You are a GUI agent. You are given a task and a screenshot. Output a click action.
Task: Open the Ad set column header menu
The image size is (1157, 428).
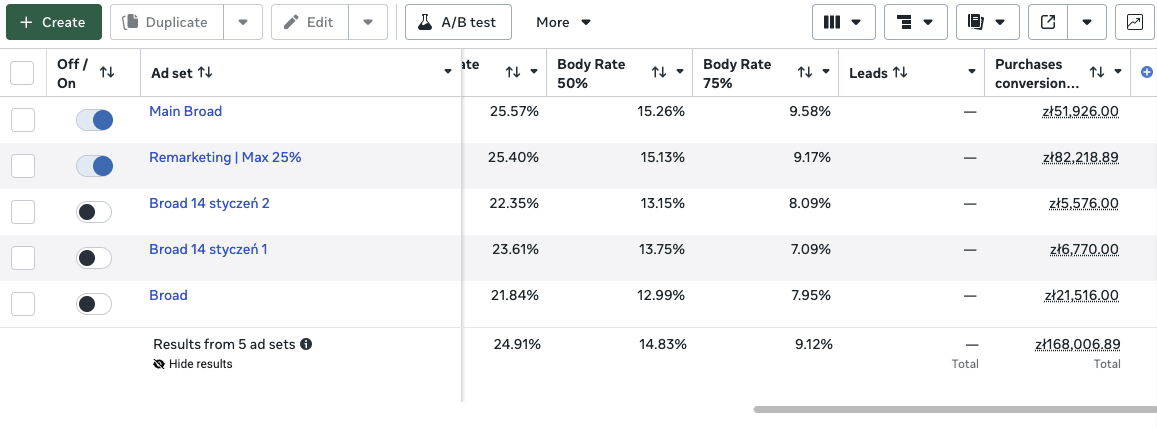coord(448,72)
